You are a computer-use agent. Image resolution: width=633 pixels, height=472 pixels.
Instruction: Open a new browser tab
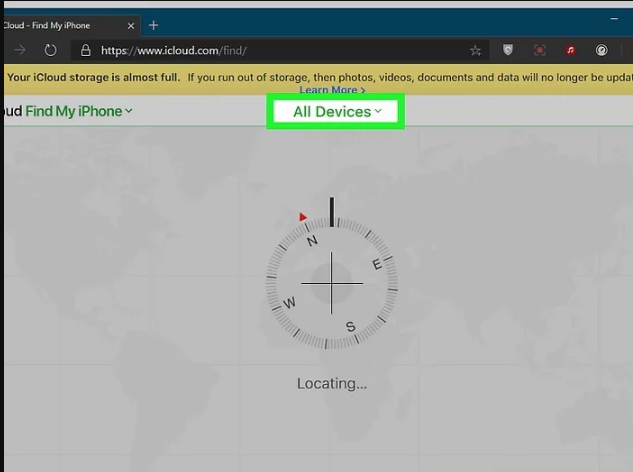point(153,25)
